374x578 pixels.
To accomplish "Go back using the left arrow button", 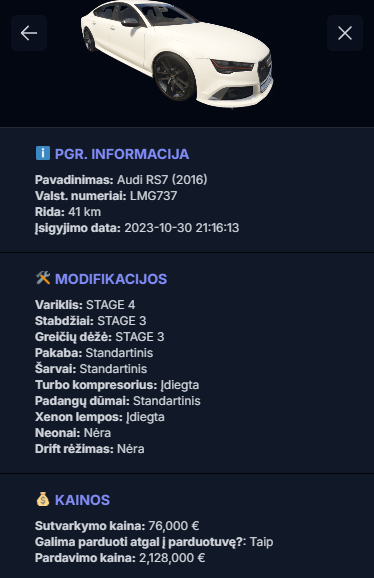I will (x=29, y=33).
